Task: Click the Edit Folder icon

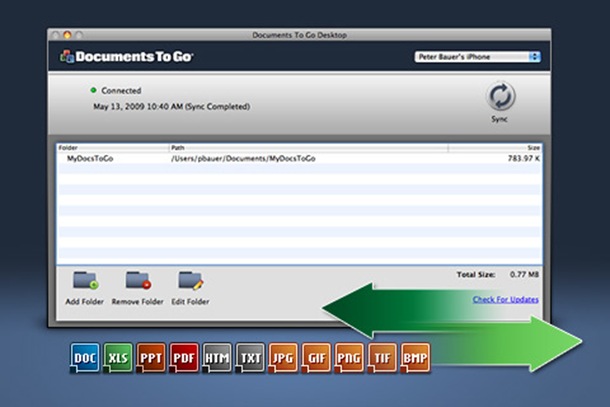Action: [x=191, y=280]
